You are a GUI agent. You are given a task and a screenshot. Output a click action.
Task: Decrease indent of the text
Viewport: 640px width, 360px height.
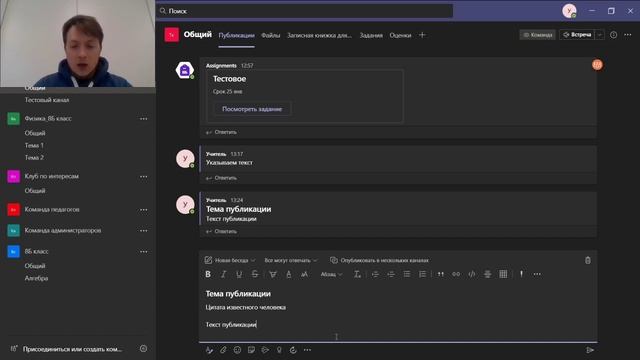[375, 274]
